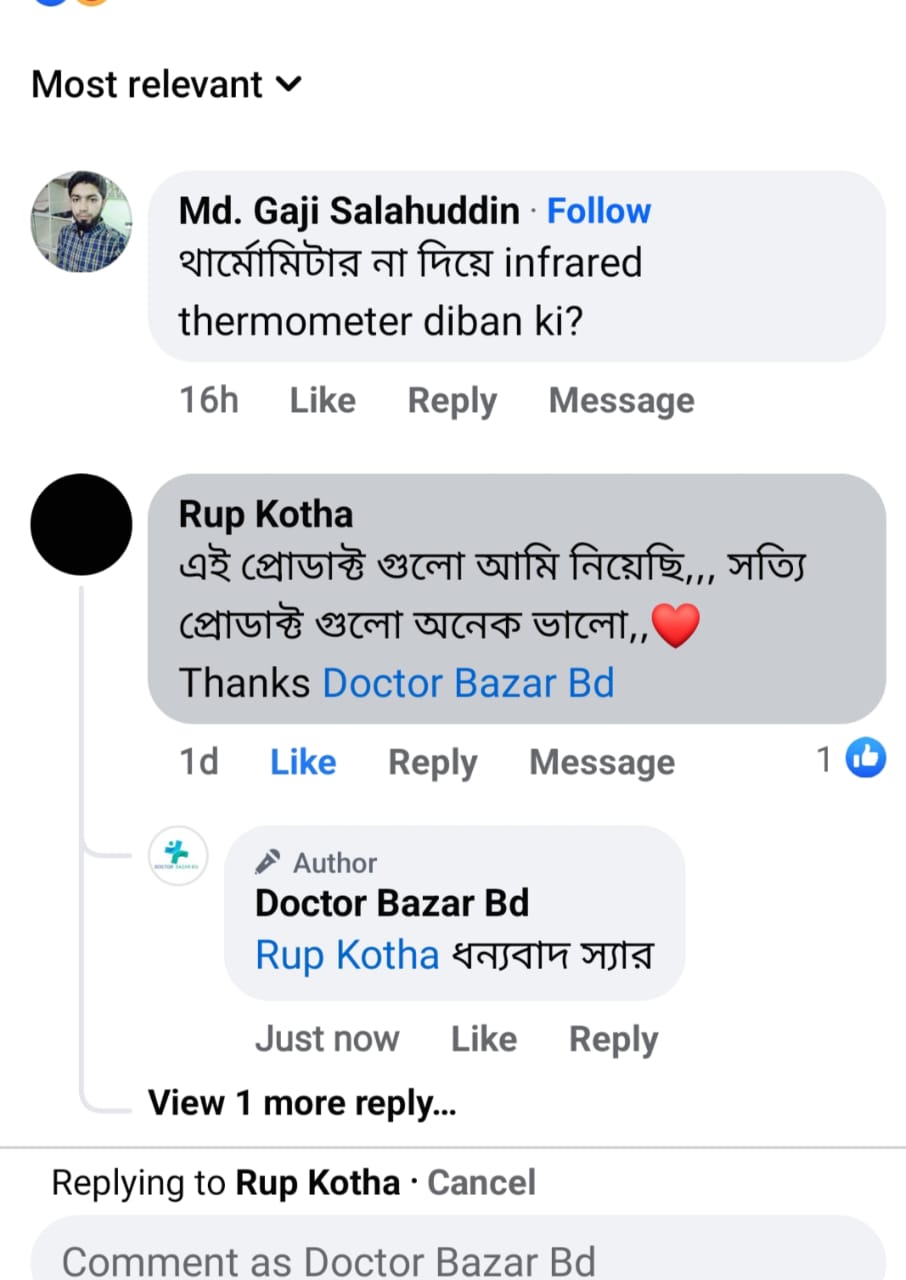The height and width of the screenshot is (1280, 906).
Task: Toggle Like on Rup Kotha's comment
Action: tap(303, 763)
